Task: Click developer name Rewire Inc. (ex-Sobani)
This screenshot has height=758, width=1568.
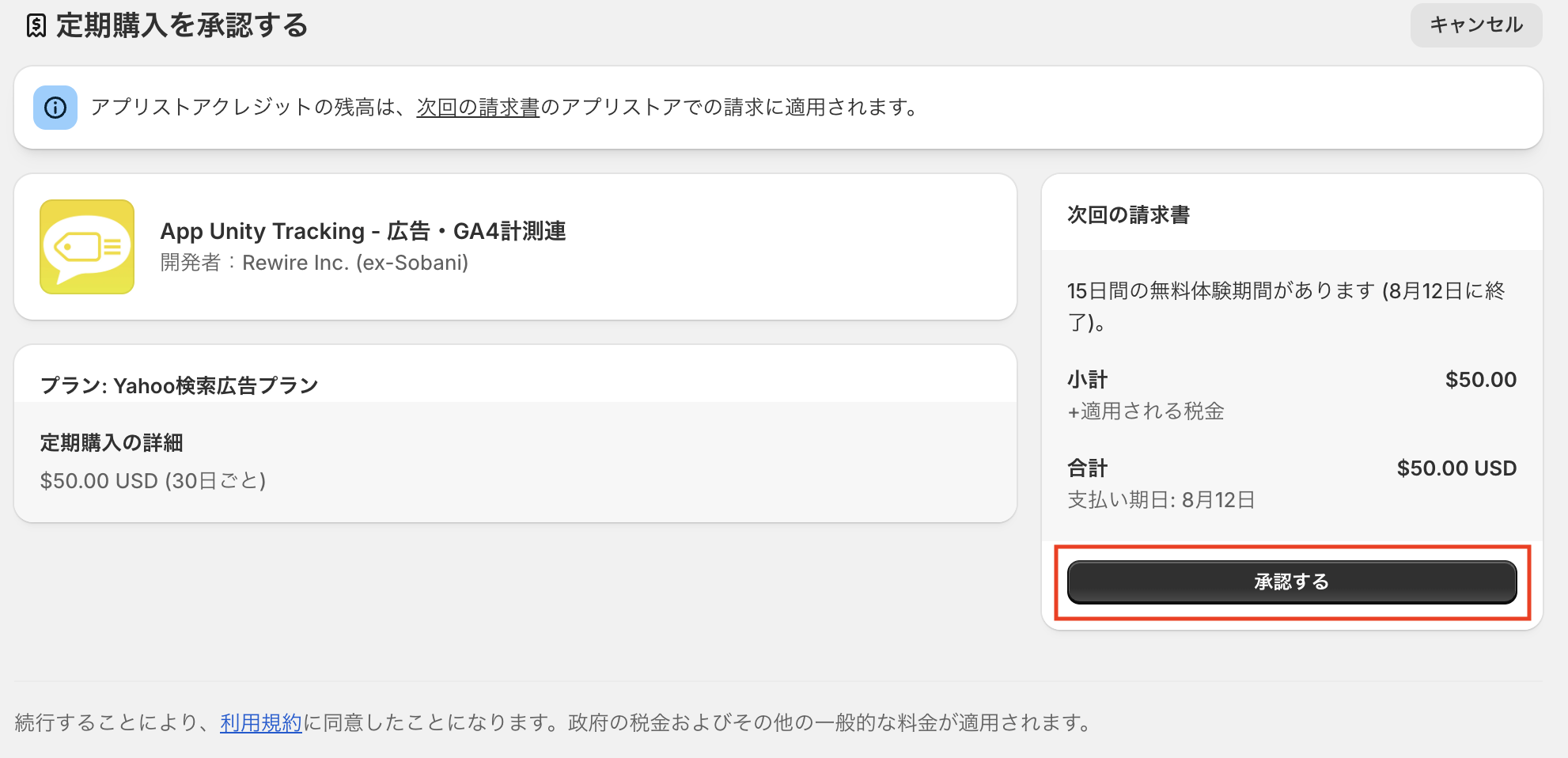Action: tap(355, 263)
